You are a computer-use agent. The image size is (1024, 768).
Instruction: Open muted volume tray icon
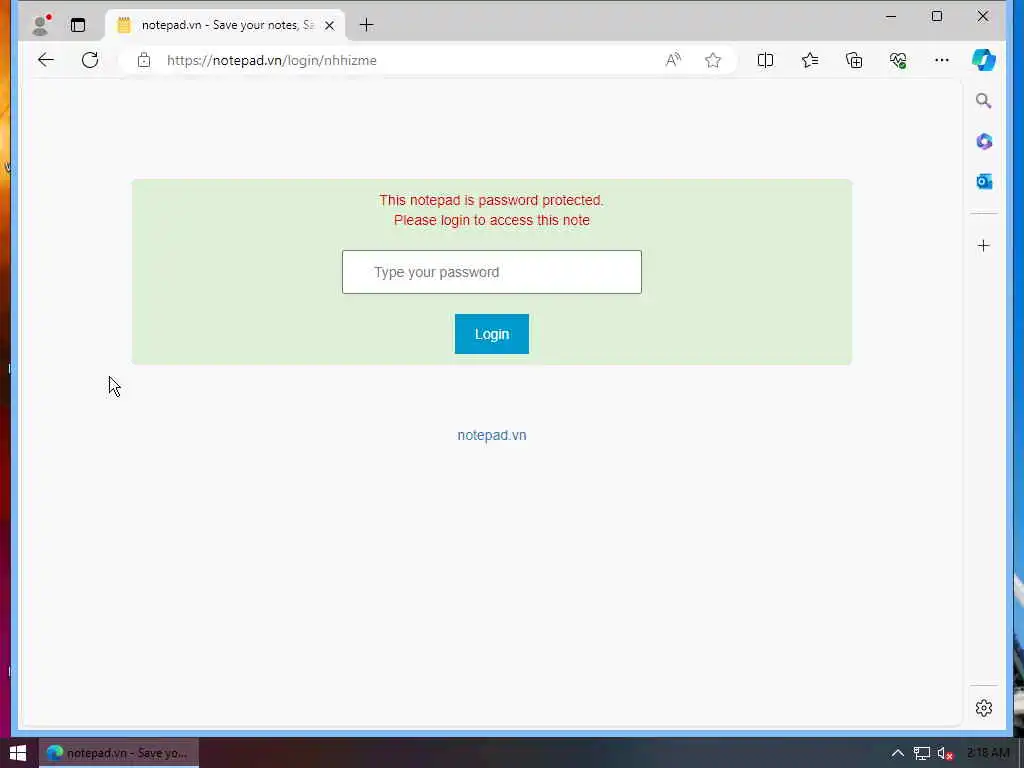point(945,753)
